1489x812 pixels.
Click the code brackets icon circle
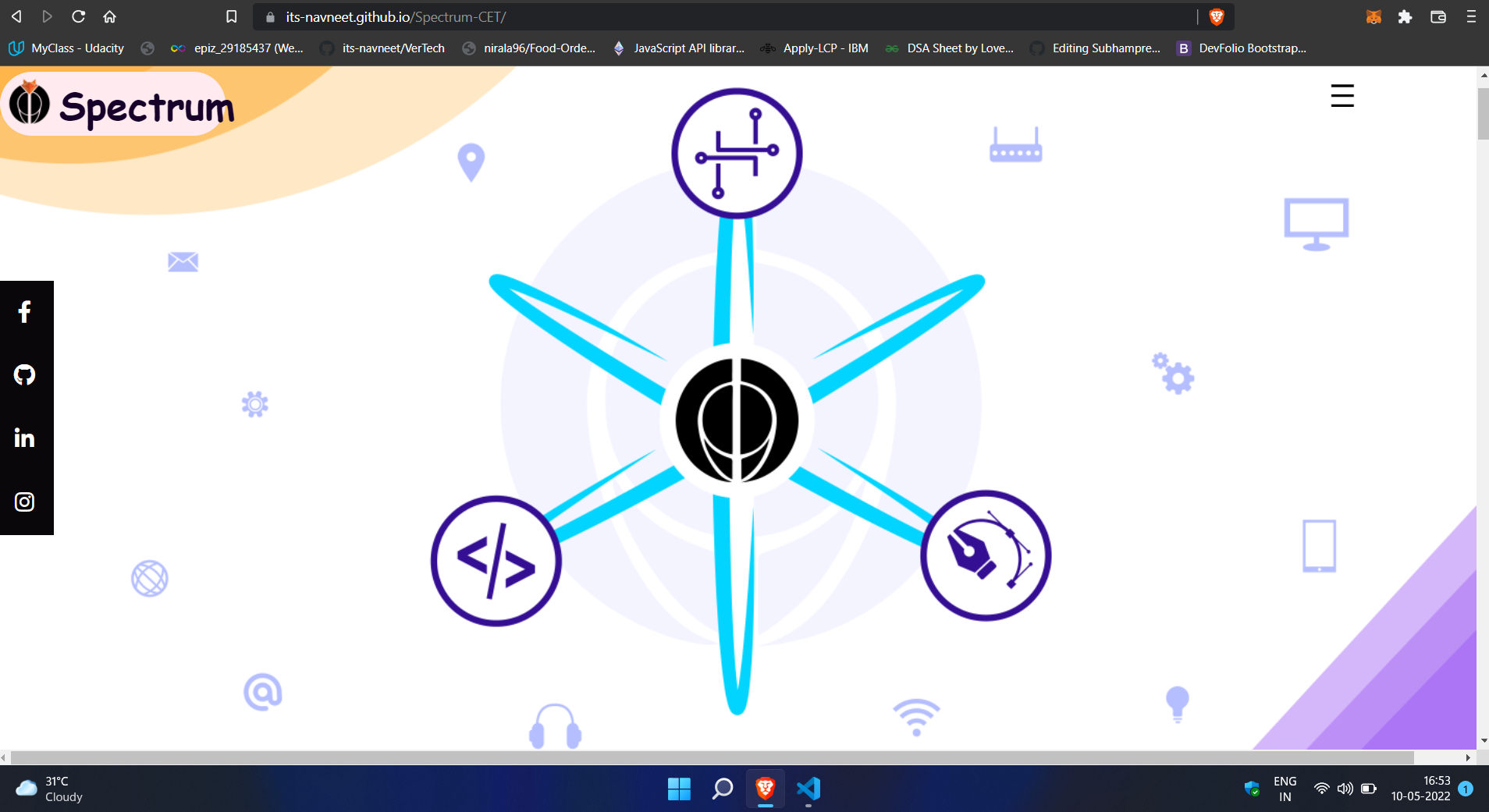[496, 561]
